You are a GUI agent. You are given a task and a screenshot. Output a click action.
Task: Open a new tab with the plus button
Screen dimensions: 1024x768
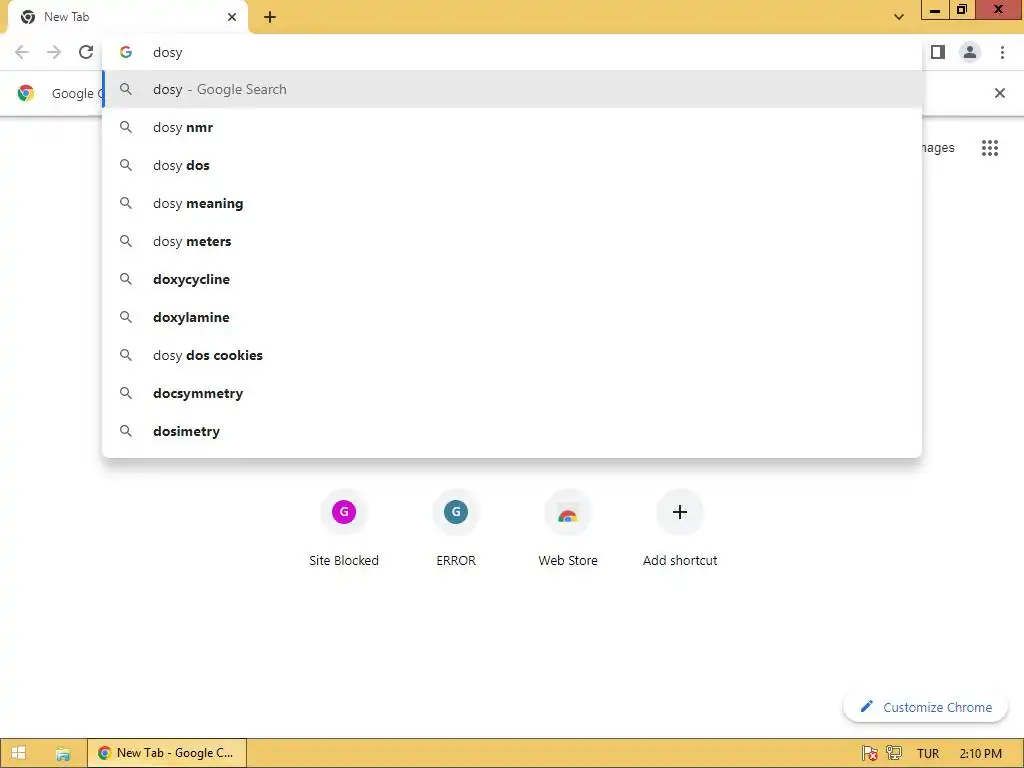click(x=270, y=17)
